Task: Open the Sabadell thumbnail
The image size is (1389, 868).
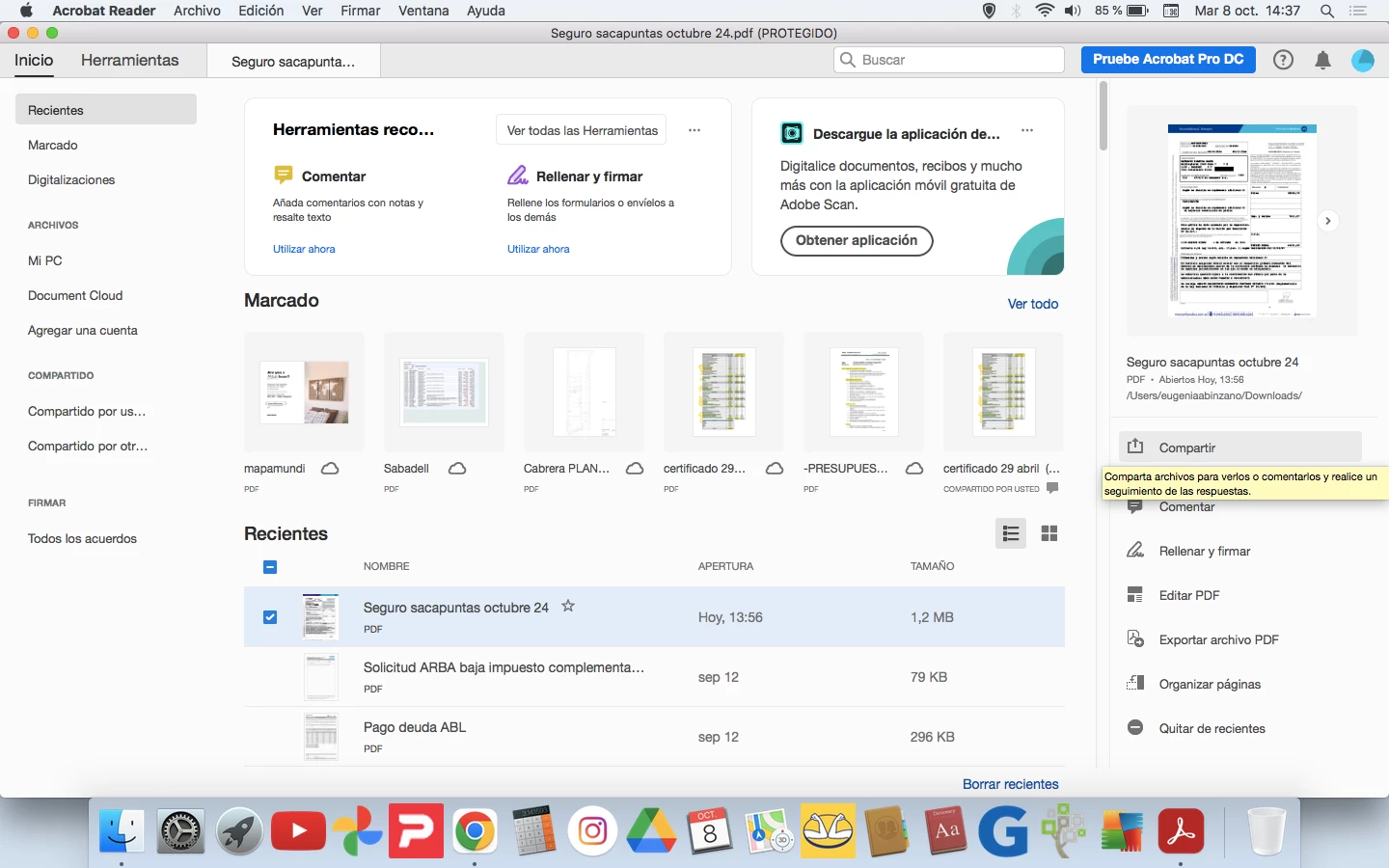Action: (444, 393)
